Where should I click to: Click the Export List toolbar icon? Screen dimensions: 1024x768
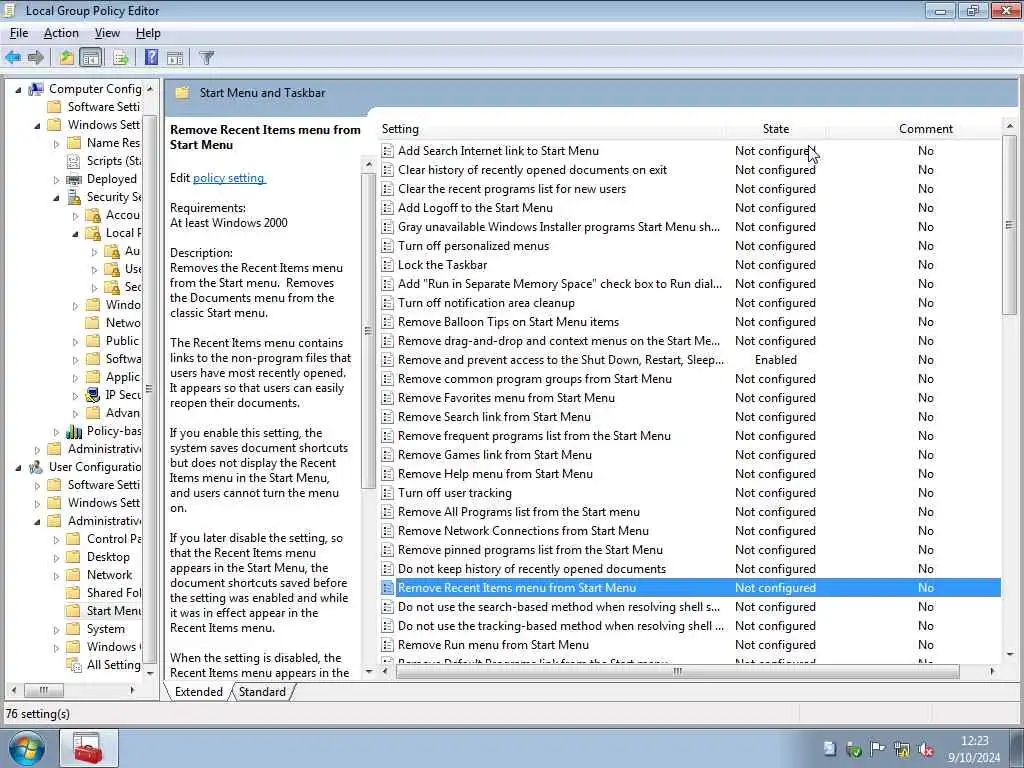click(121, 57)
